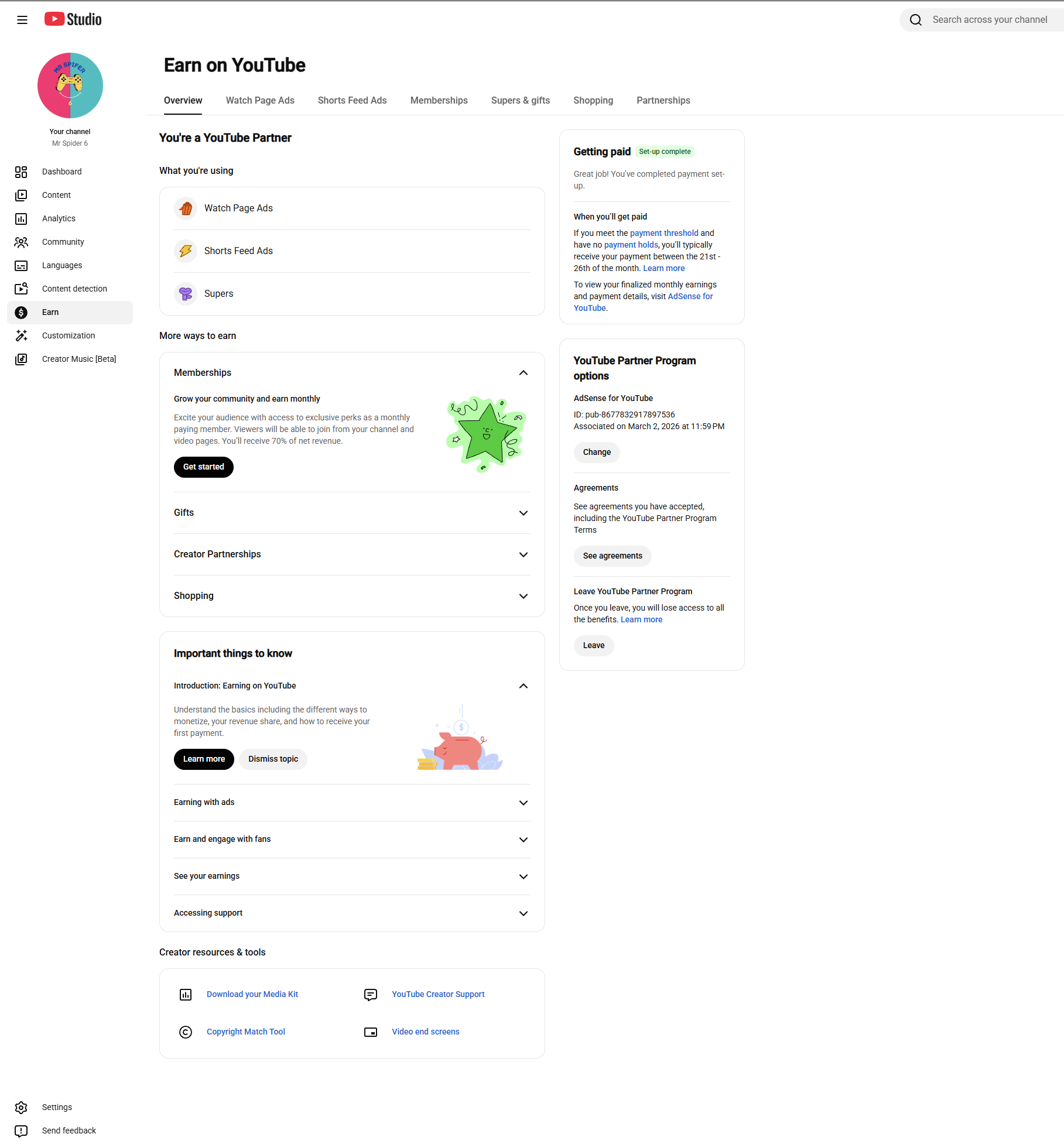Click the Content video library icon
Screen dimensions: 1064x1144
pyautogui.click(x=21, y=195)
